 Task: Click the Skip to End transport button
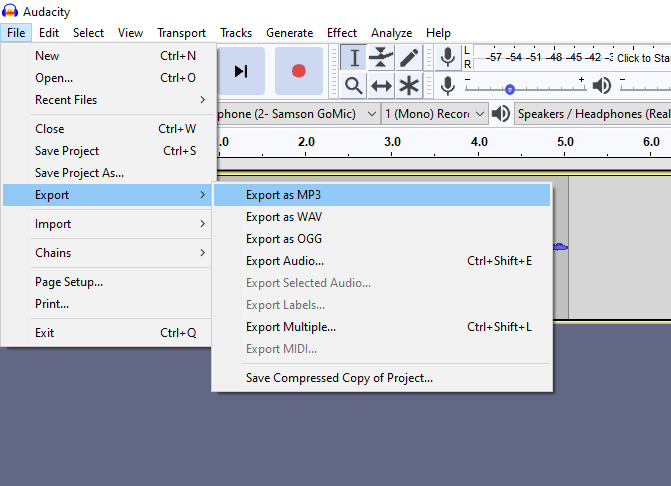[x=241, y=71]
